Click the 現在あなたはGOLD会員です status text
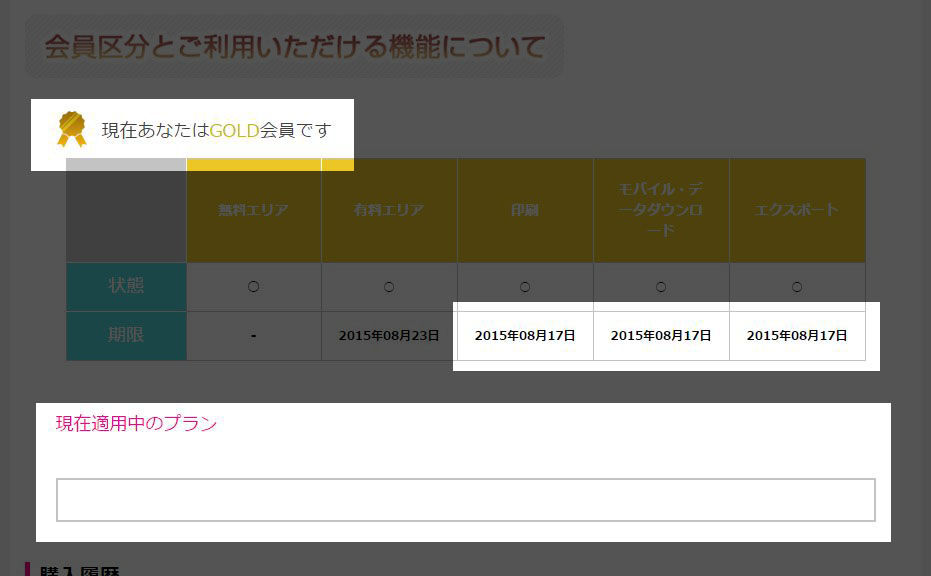The width and height of the screenshot is (931, 576). pos(216,130)
